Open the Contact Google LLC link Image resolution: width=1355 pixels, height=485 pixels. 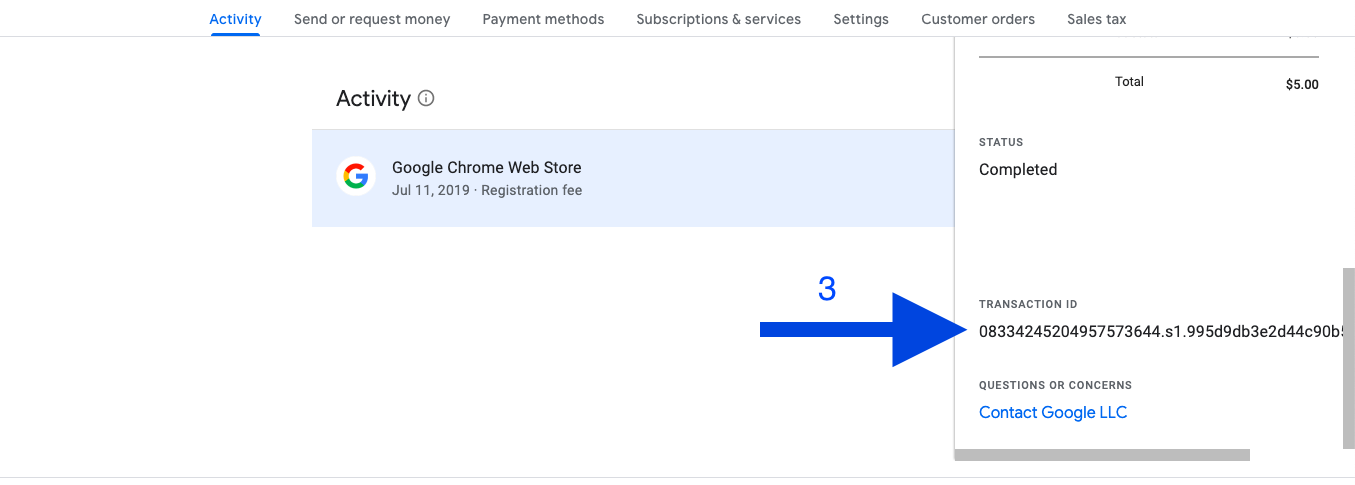(1053, 412)
